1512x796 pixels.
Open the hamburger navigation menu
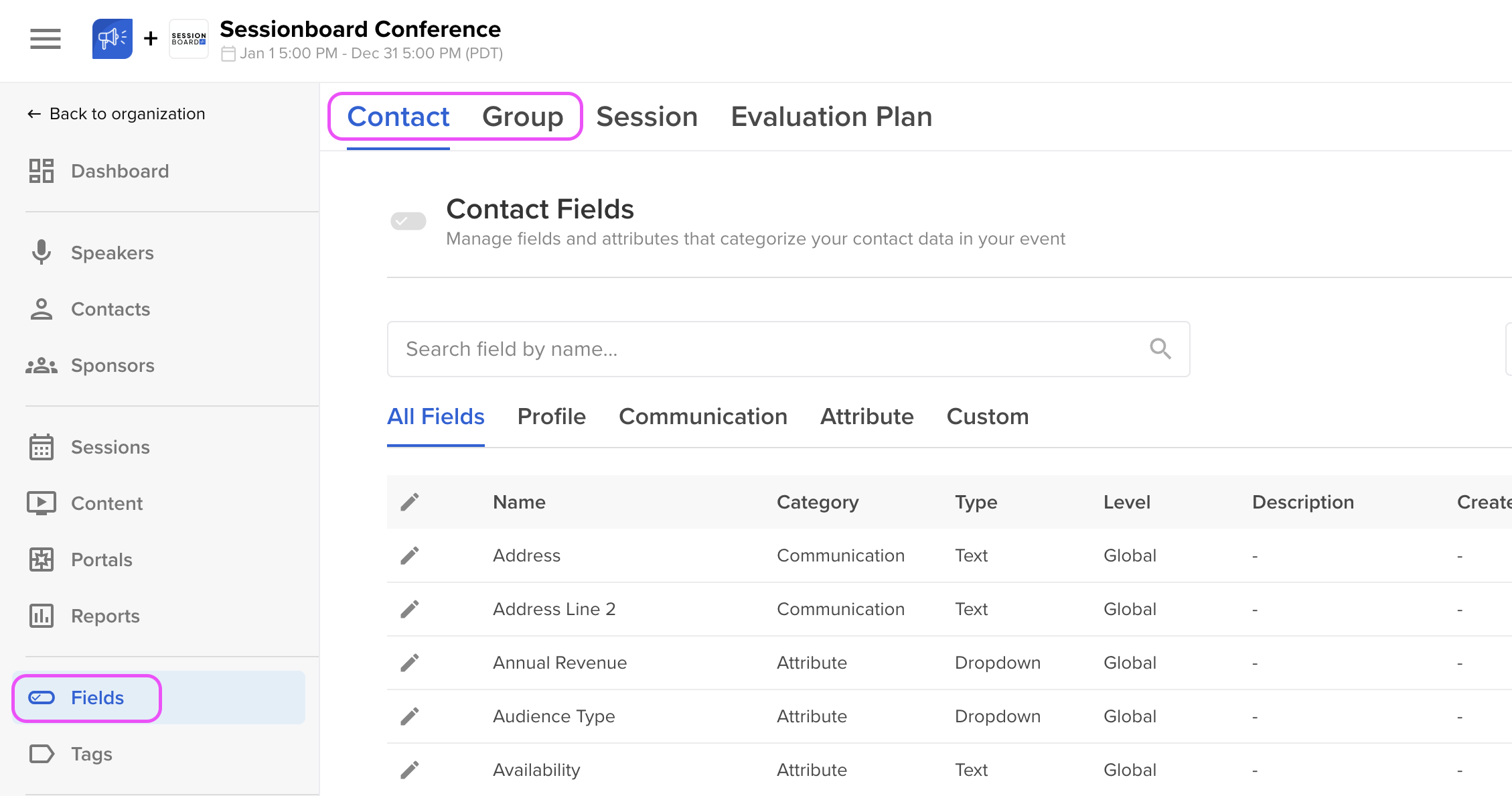click(46, 39)
